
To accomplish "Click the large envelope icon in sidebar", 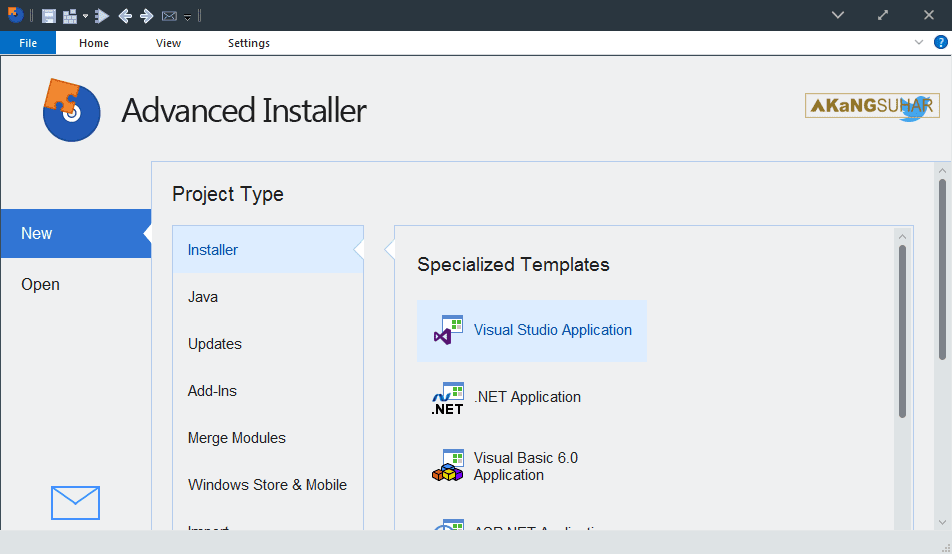I will click(75, 502).
